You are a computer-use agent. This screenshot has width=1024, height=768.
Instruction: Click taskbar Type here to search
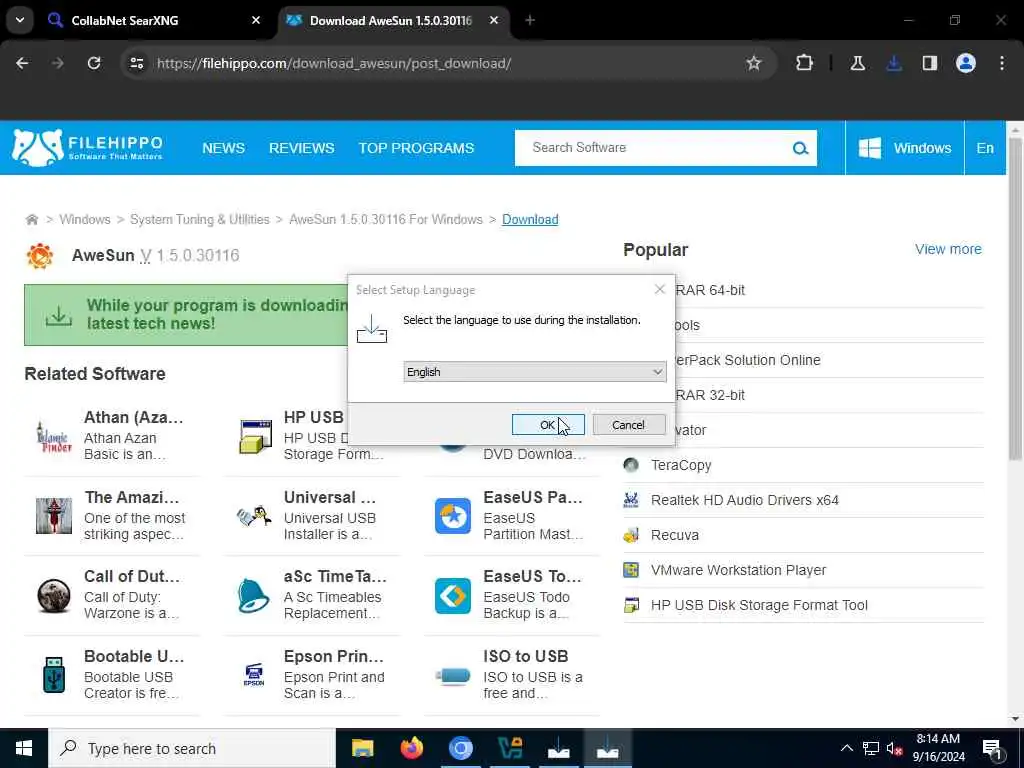[x=192, y=748]
